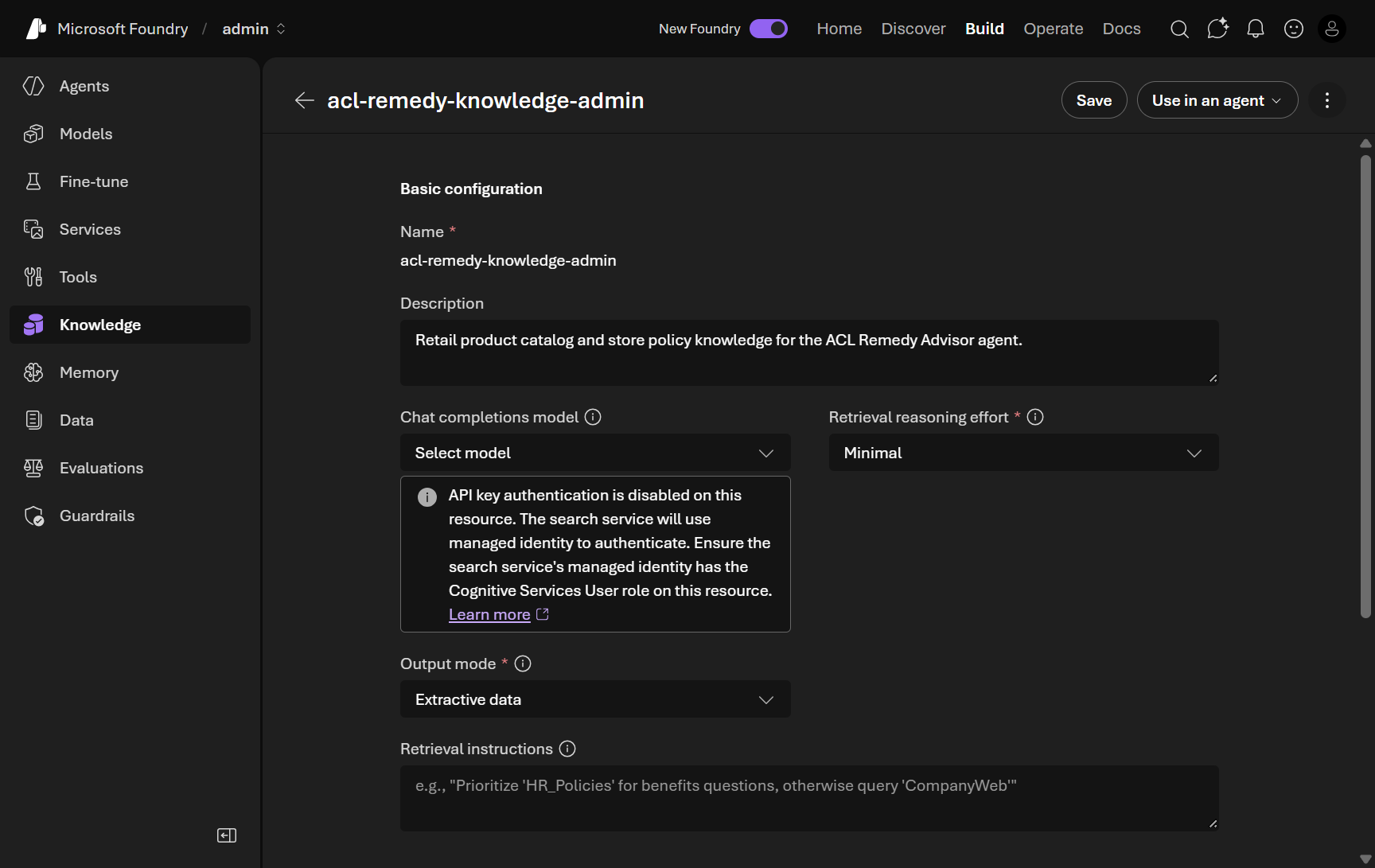Go to the Home tab
The height and width of the screenshot is (868, 1375).
[839, 29]
